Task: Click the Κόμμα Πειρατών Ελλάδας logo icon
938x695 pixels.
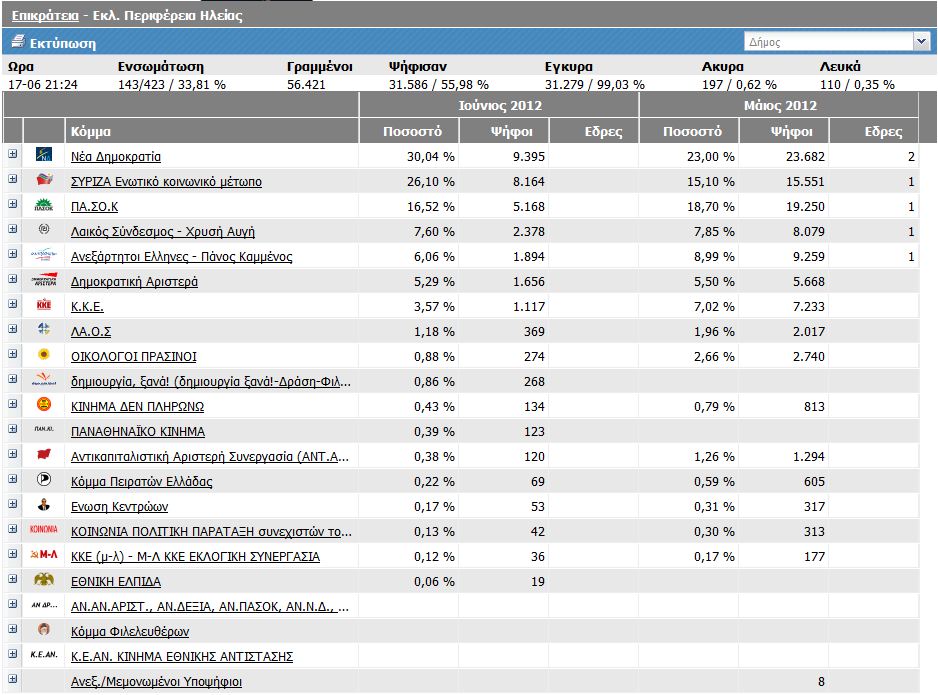Action: (44, 481)
